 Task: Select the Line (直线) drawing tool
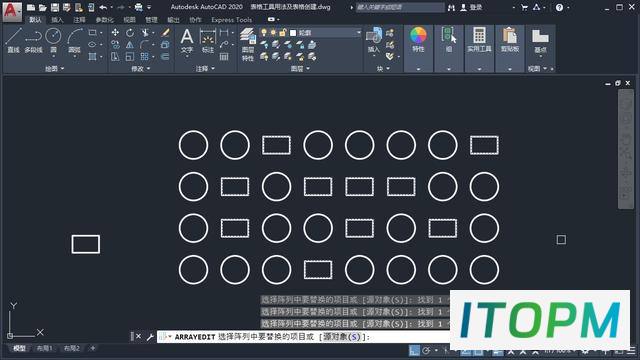(13, 40)
